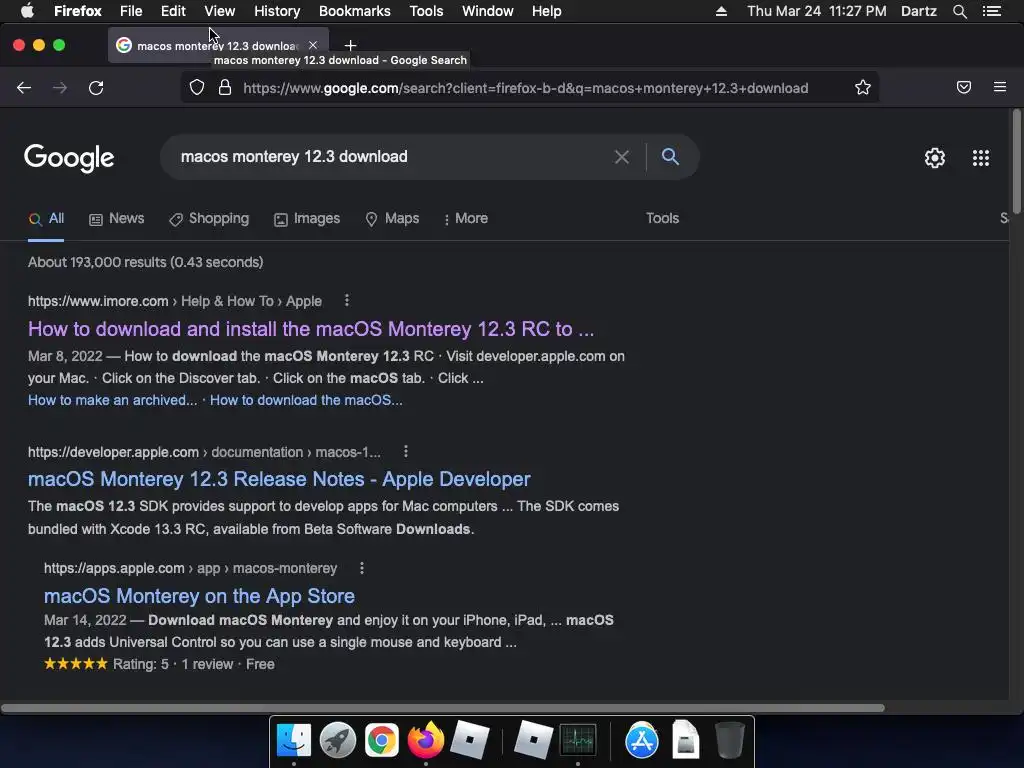Image resolution: width=1024 pixels, height=768 pixels.
Task: Show site security padlock info
Action: click(x=225, y=88)
